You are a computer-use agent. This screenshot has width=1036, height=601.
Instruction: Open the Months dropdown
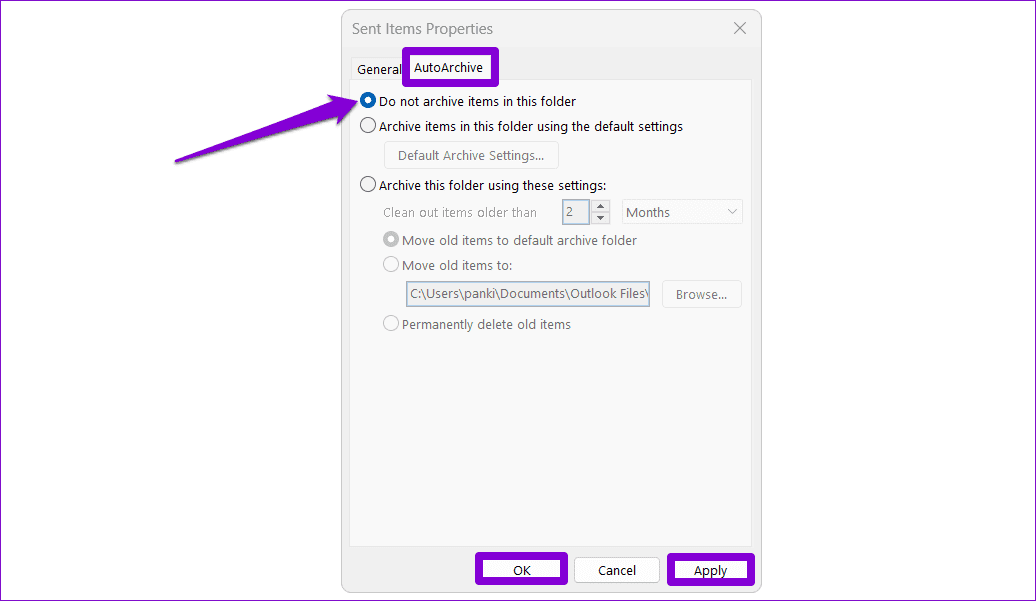(680, 211)
